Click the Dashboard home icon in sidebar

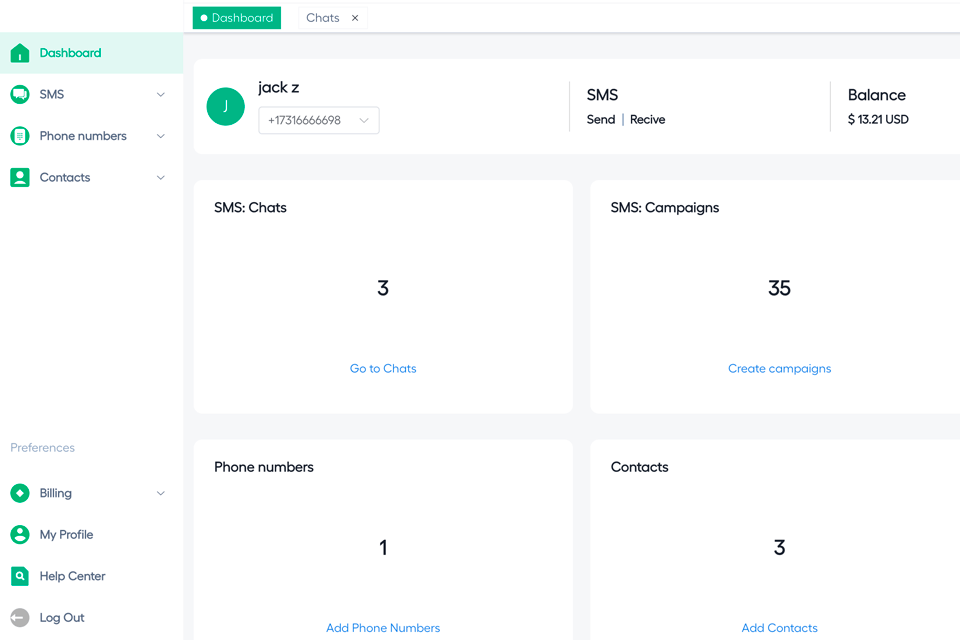tap(20, 53)
